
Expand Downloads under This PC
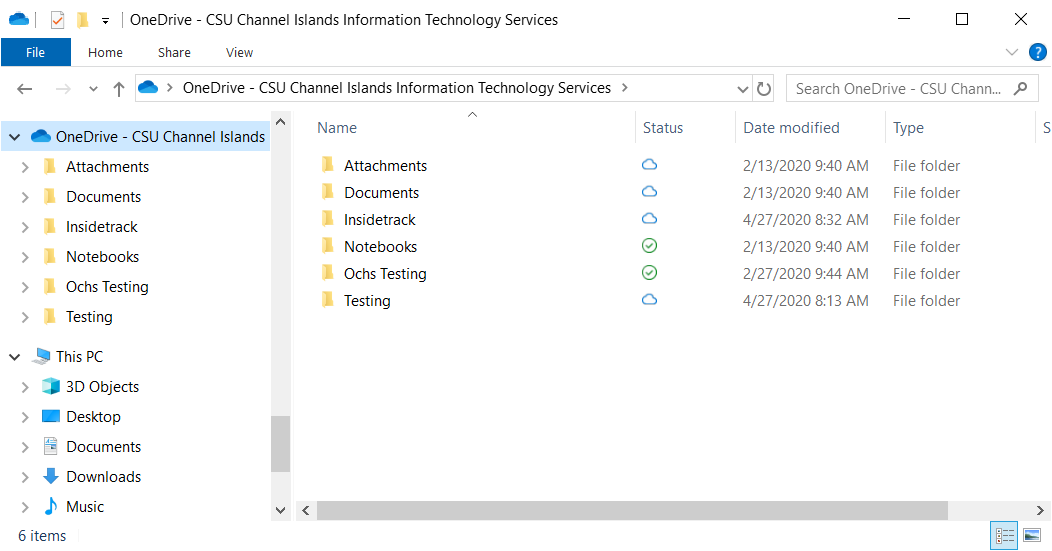point(25,477)
